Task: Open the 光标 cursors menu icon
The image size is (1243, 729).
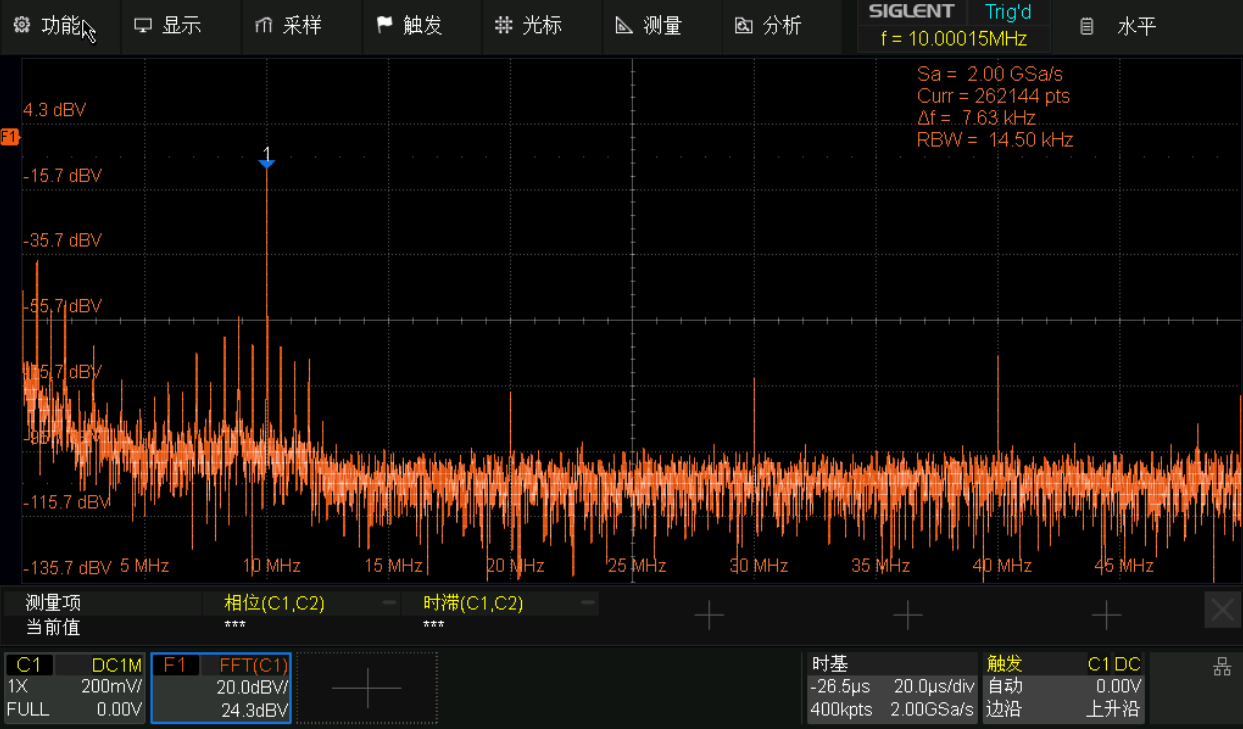Action: point(504,26)
